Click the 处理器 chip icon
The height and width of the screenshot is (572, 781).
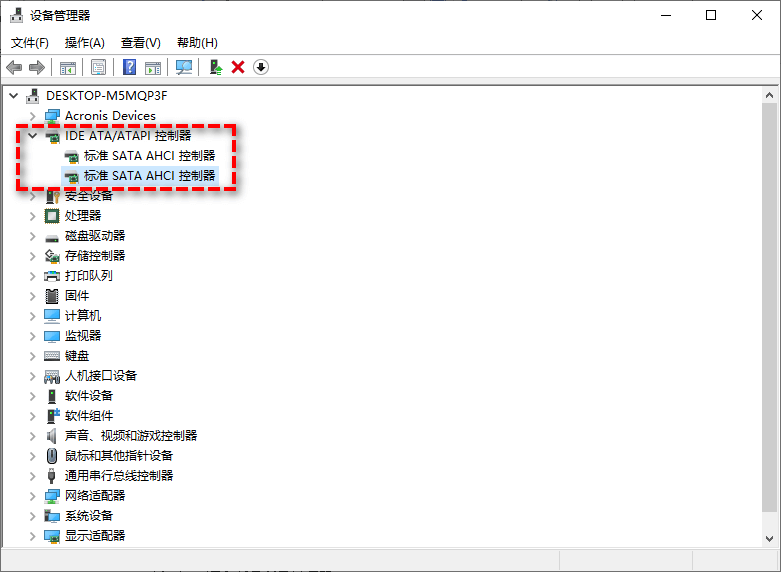click(52, 216)
